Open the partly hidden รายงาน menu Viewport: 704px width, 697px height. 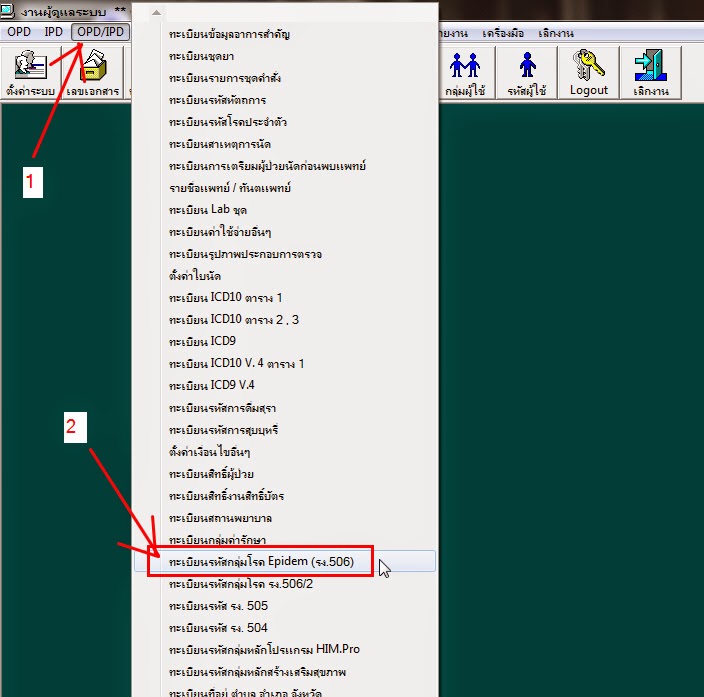[x=454, y=33]
